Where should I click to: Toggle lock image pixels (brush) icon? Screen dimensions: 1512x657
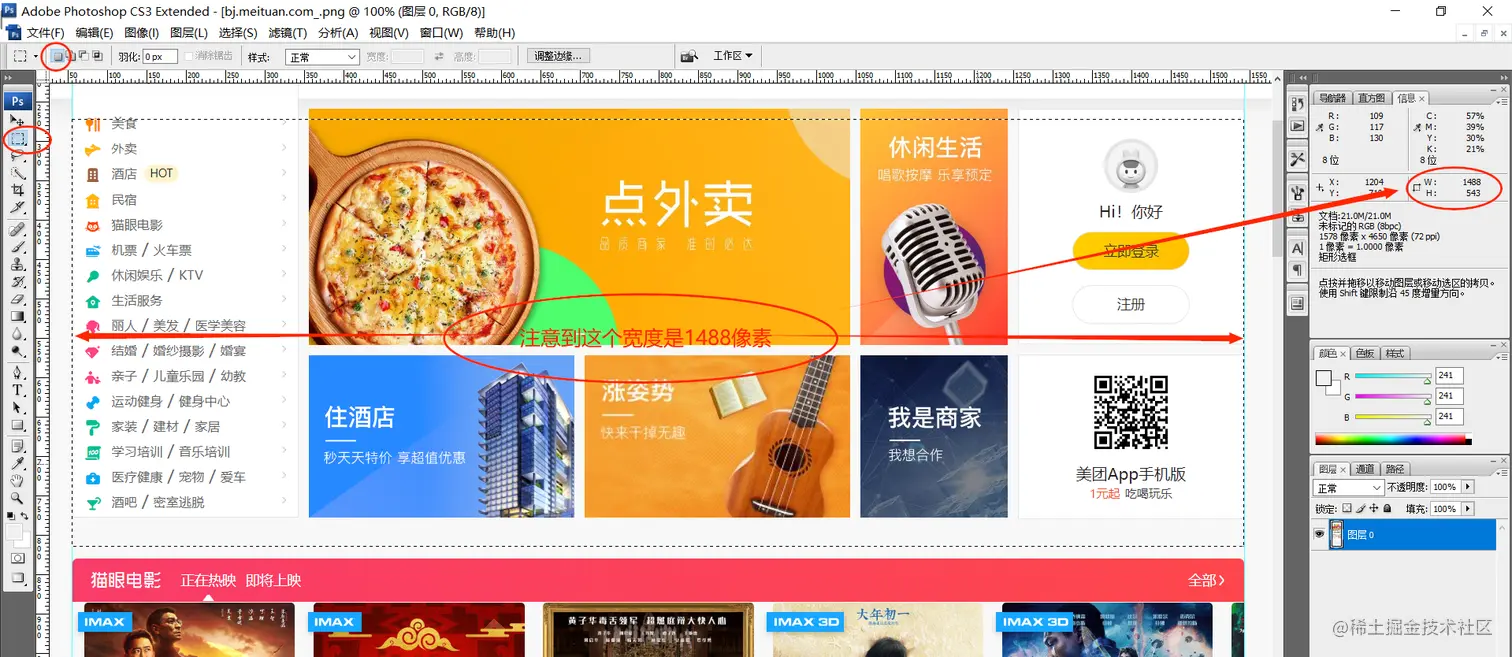pos(1361,509)
